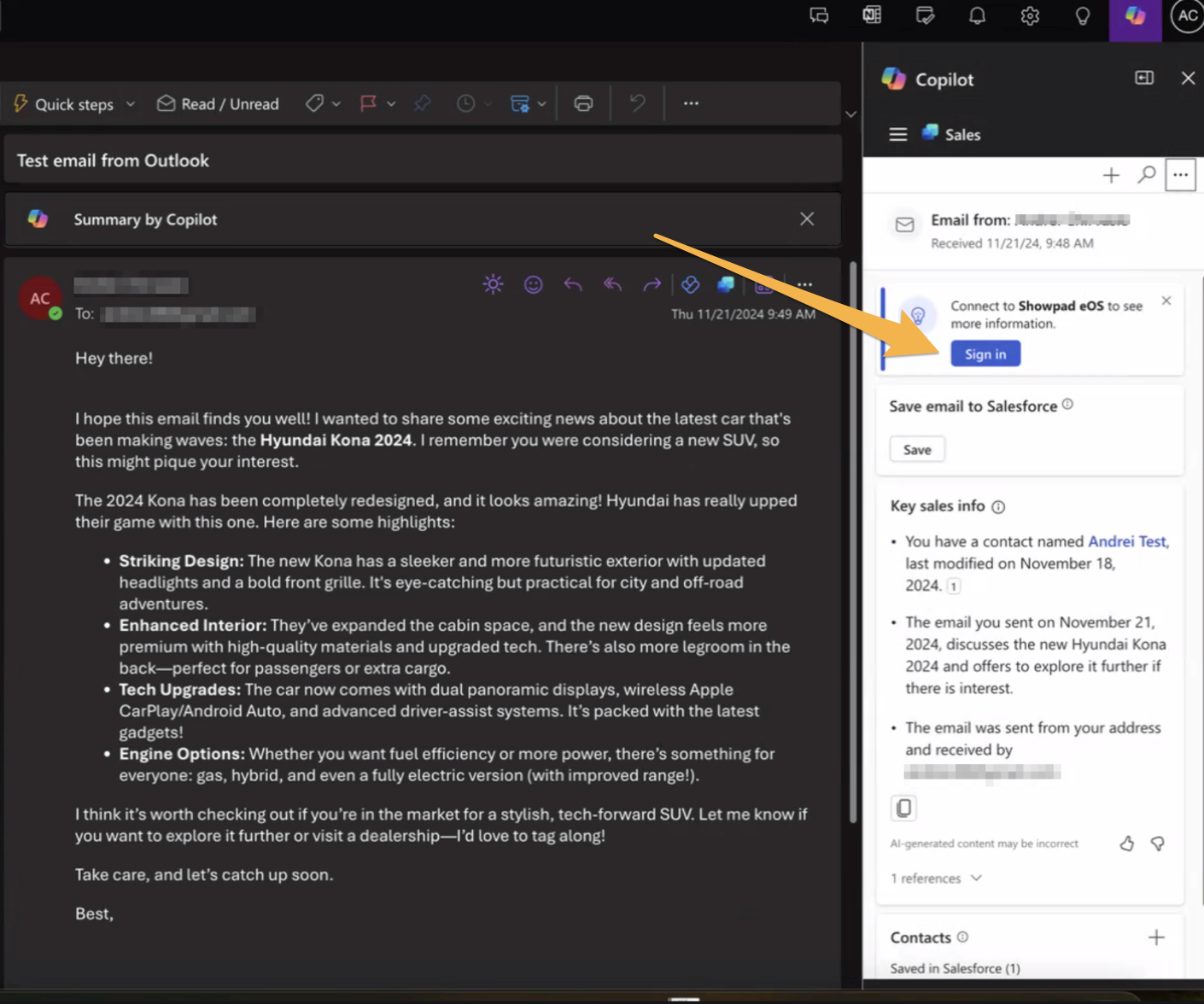Image resolution: width=1204 pixels, height=1004 pixels.
Task: Open citation reference 1
Action: tap(954, 587)
